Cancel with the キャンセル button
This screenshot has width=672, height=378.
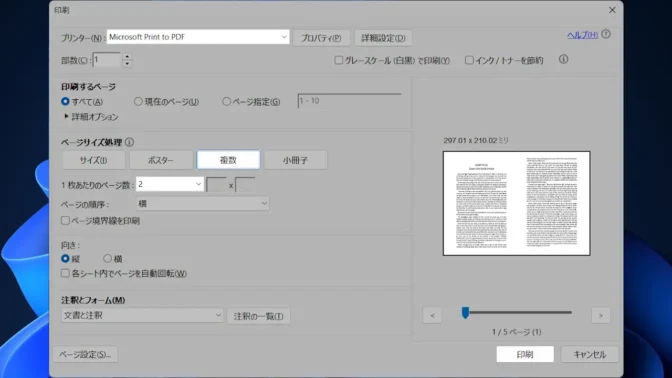click(x=590, y=354)
